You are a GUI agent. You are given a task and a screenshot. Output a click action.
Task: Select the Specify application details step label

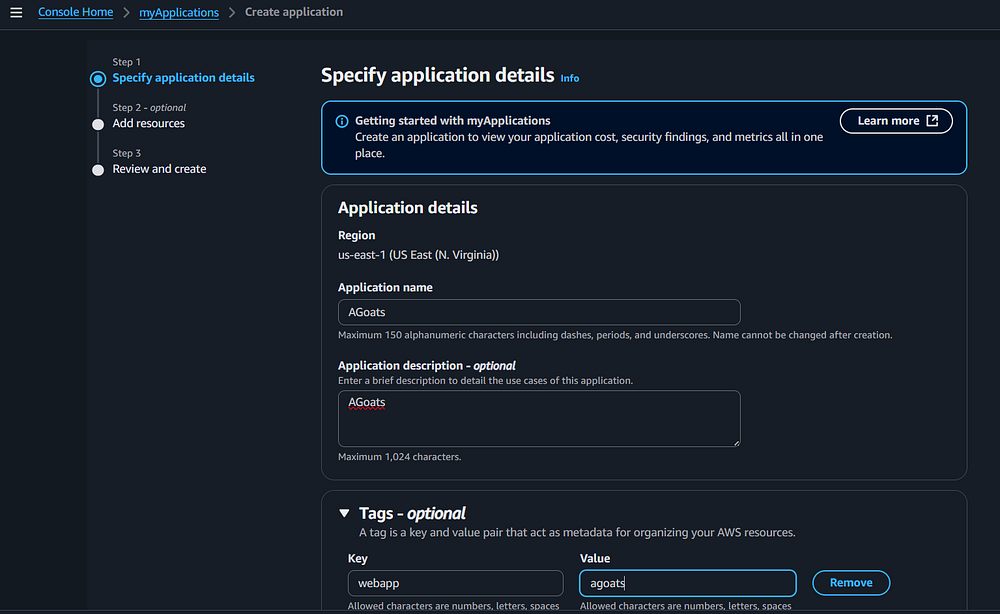coord(183,78)
